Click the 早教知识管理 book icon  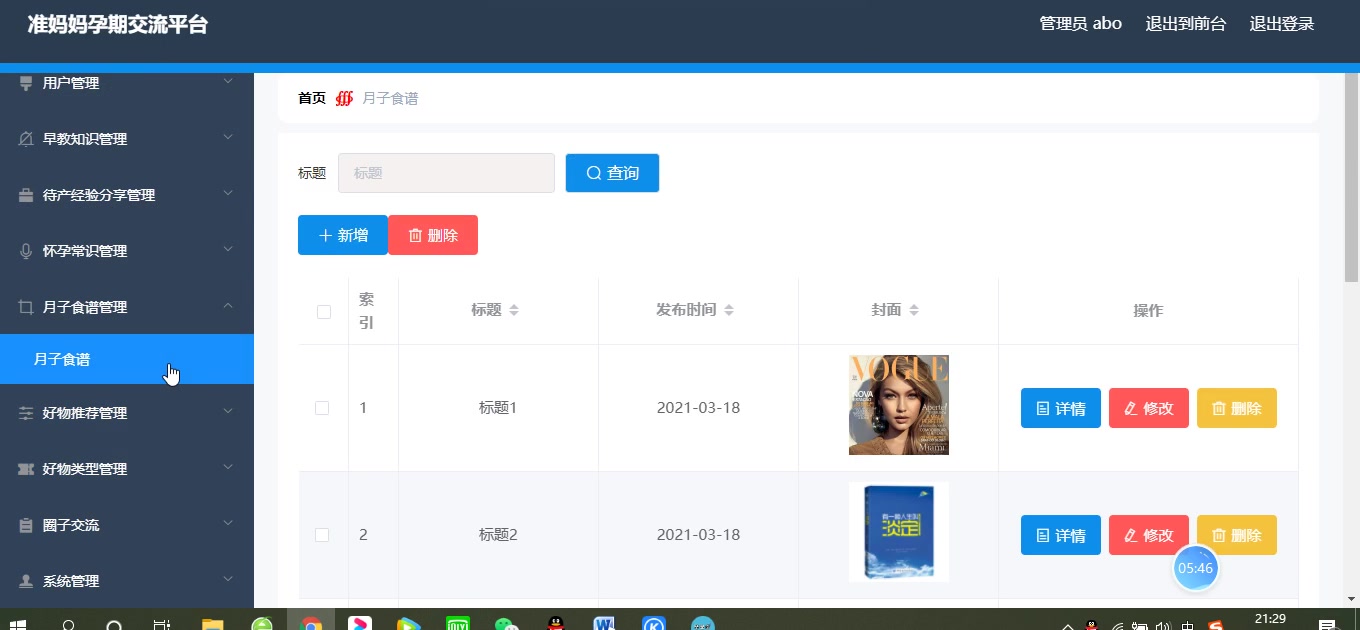(24, 138)
